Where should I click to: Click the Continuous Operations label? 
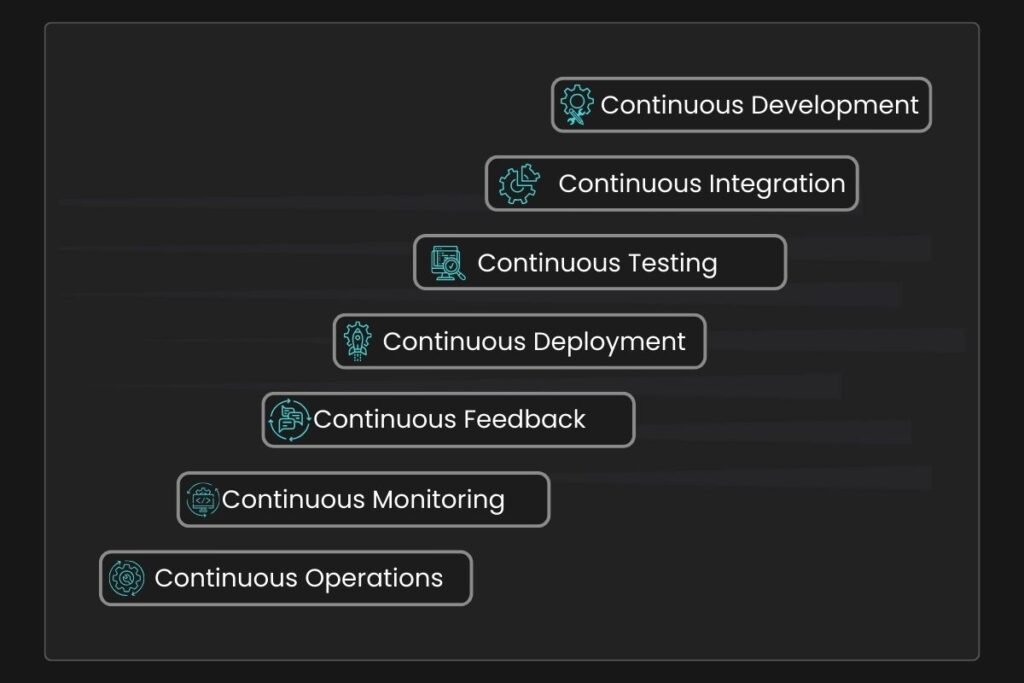[298, 578]
